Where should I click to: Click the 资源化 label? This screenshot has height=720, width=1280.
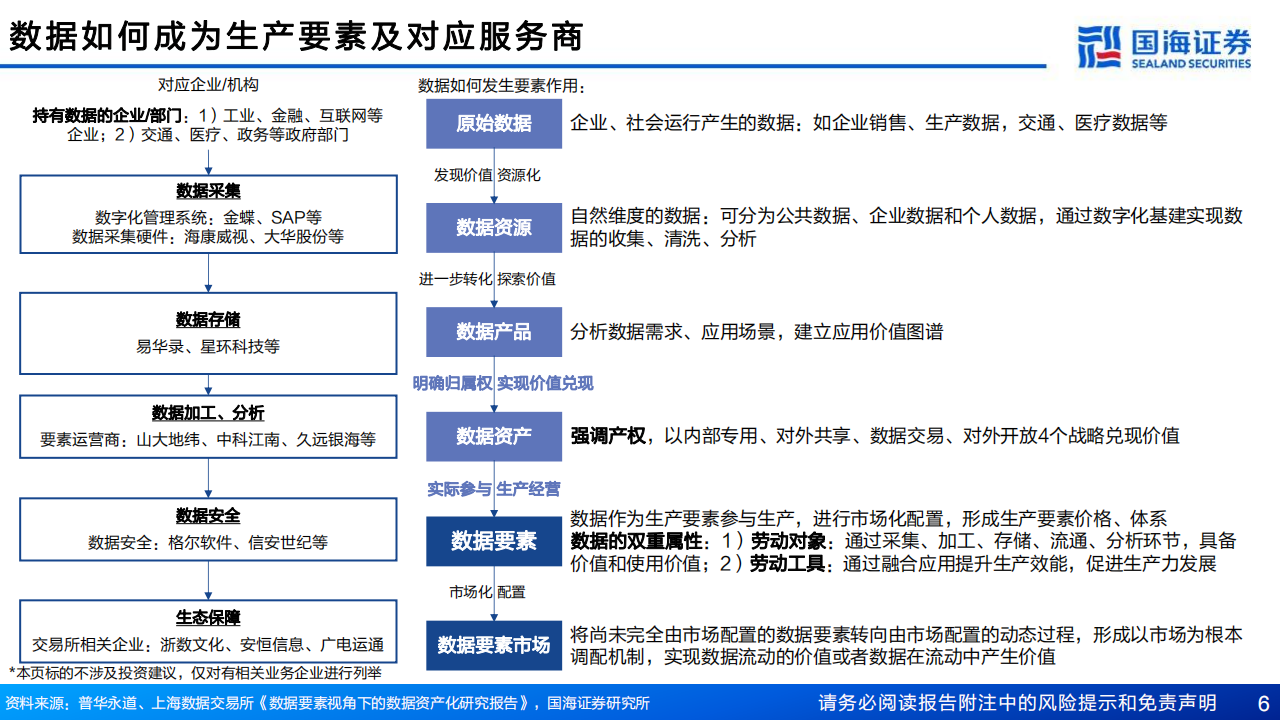(519, 175)
